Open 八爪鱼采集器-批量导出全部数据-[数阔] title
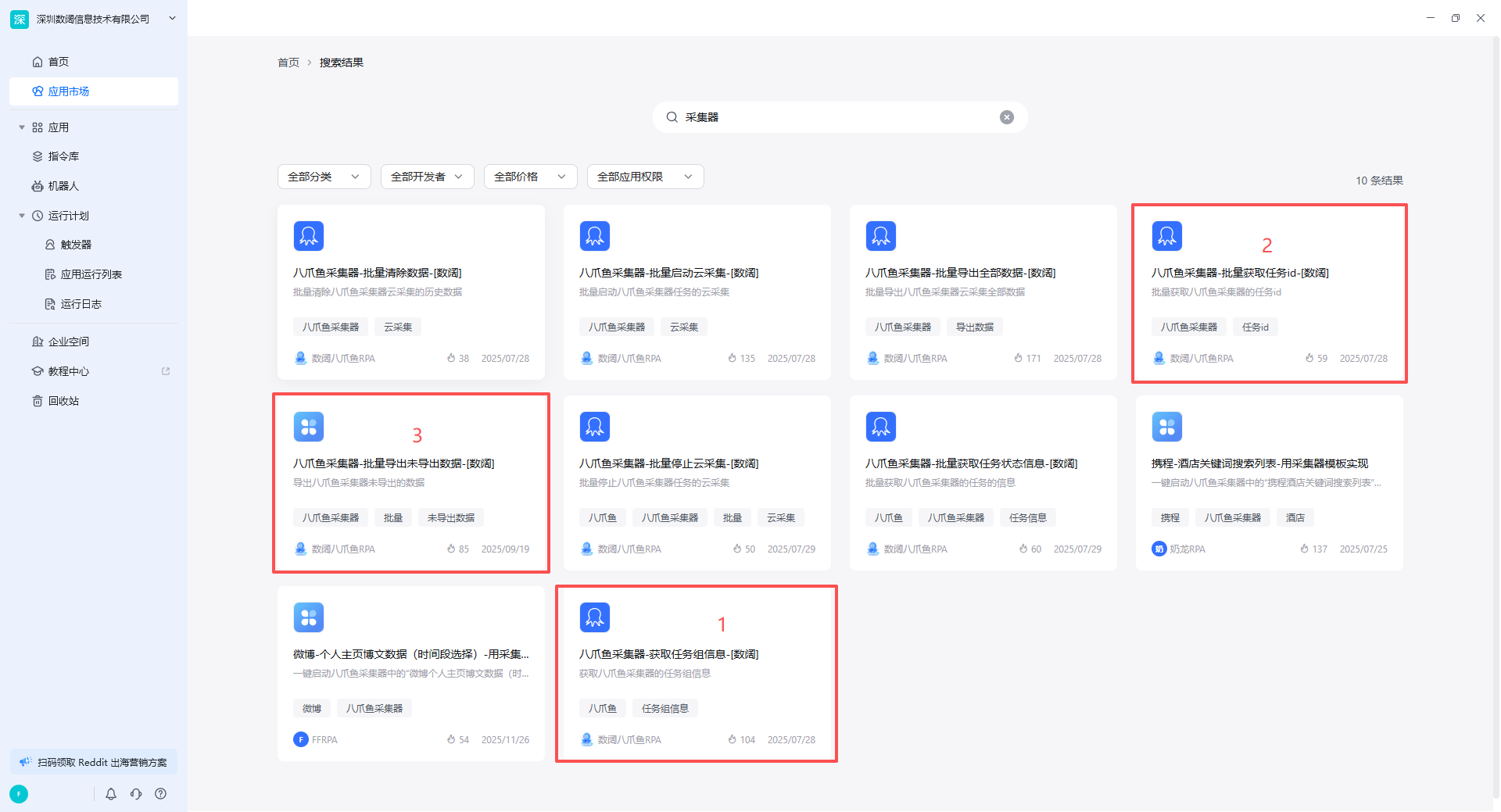Image resolution: width=1501 pixels, height=812 pixels. point(961,273)
